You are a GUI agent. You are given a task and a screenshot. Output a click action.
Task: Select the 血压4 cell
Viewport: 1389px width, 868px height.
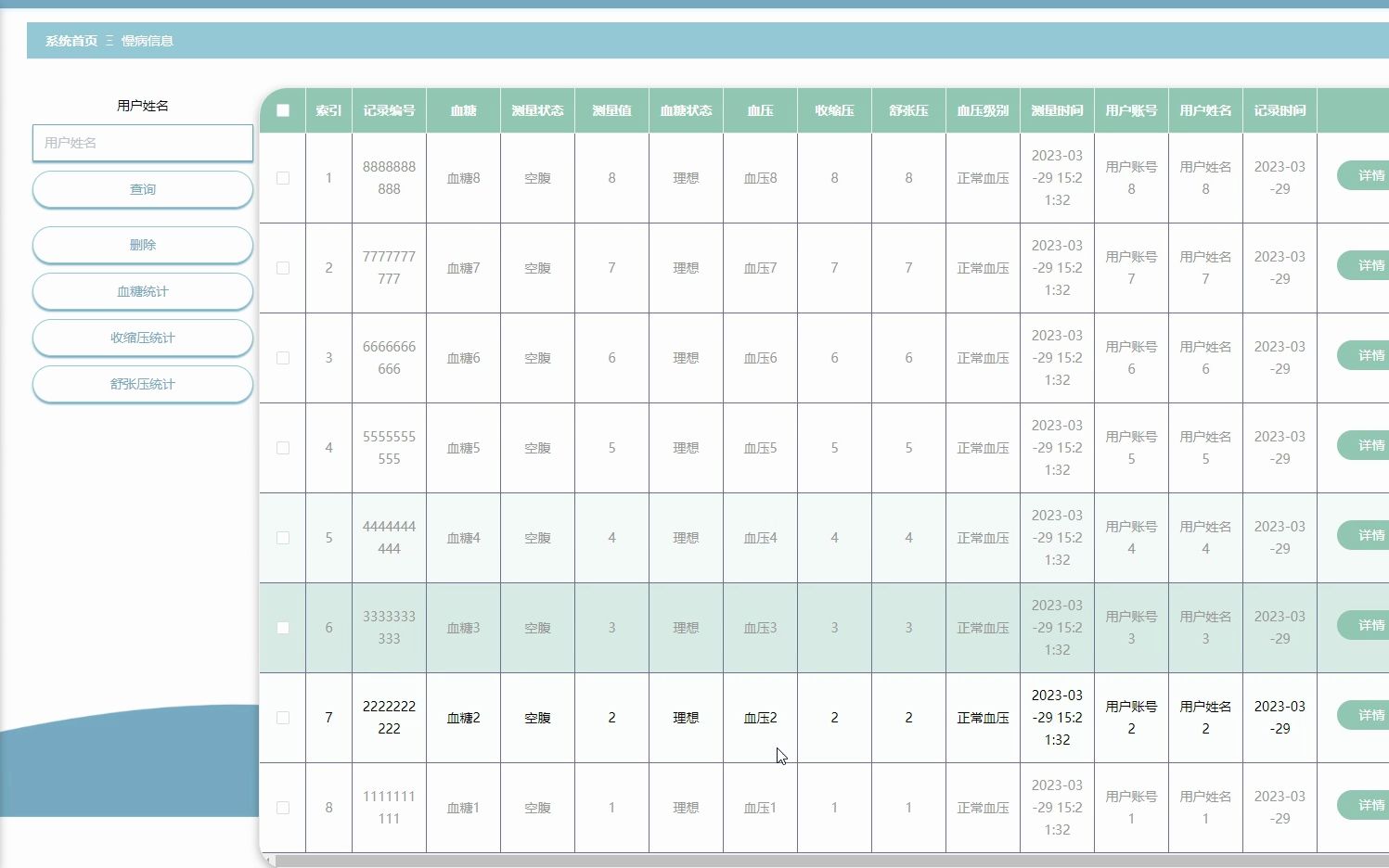coord(760,538)
